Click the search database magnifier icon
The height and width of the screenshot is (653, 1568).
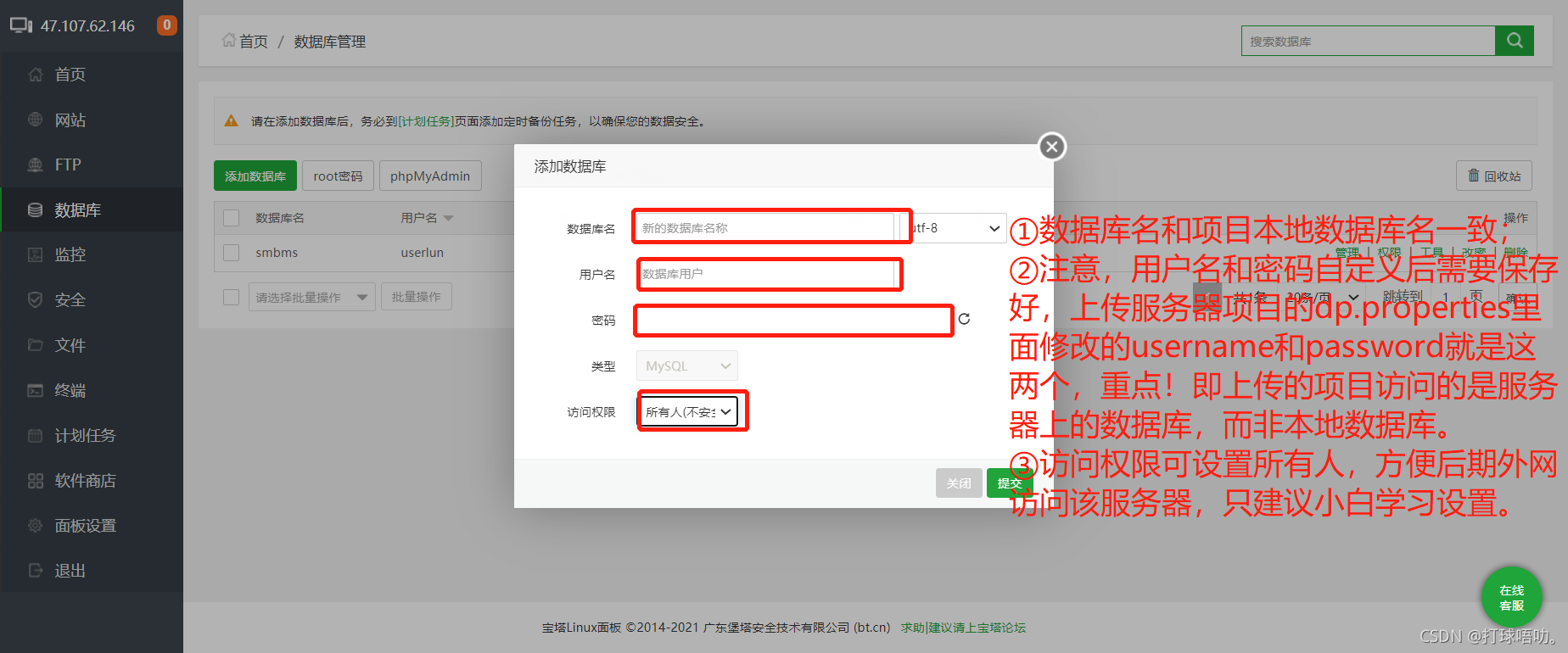pyautogui.click(x=1514, y=41)
